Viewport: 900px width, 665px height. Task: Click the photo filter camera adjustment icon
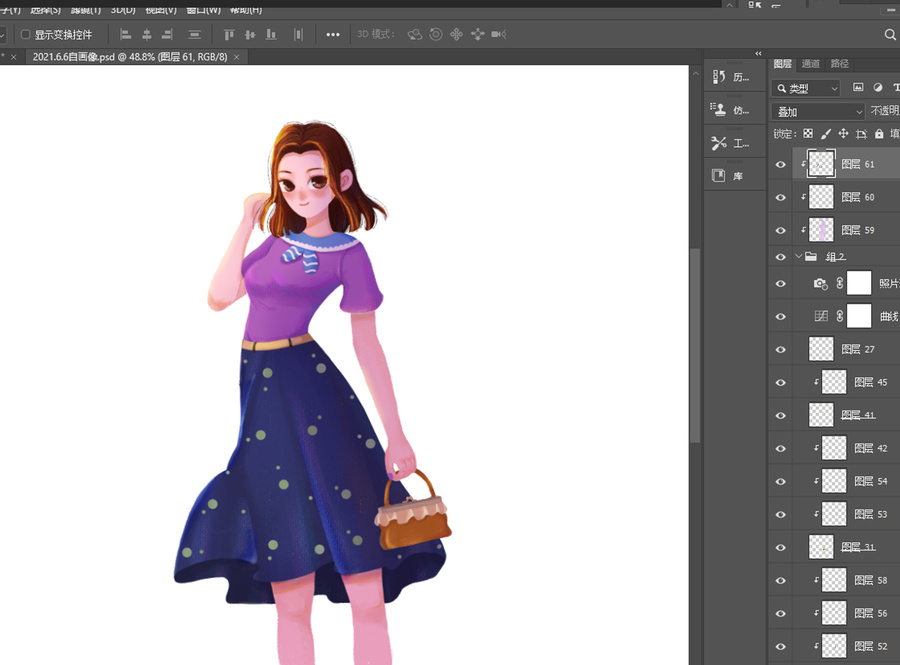pyautogui.click(x=821, y=283)
